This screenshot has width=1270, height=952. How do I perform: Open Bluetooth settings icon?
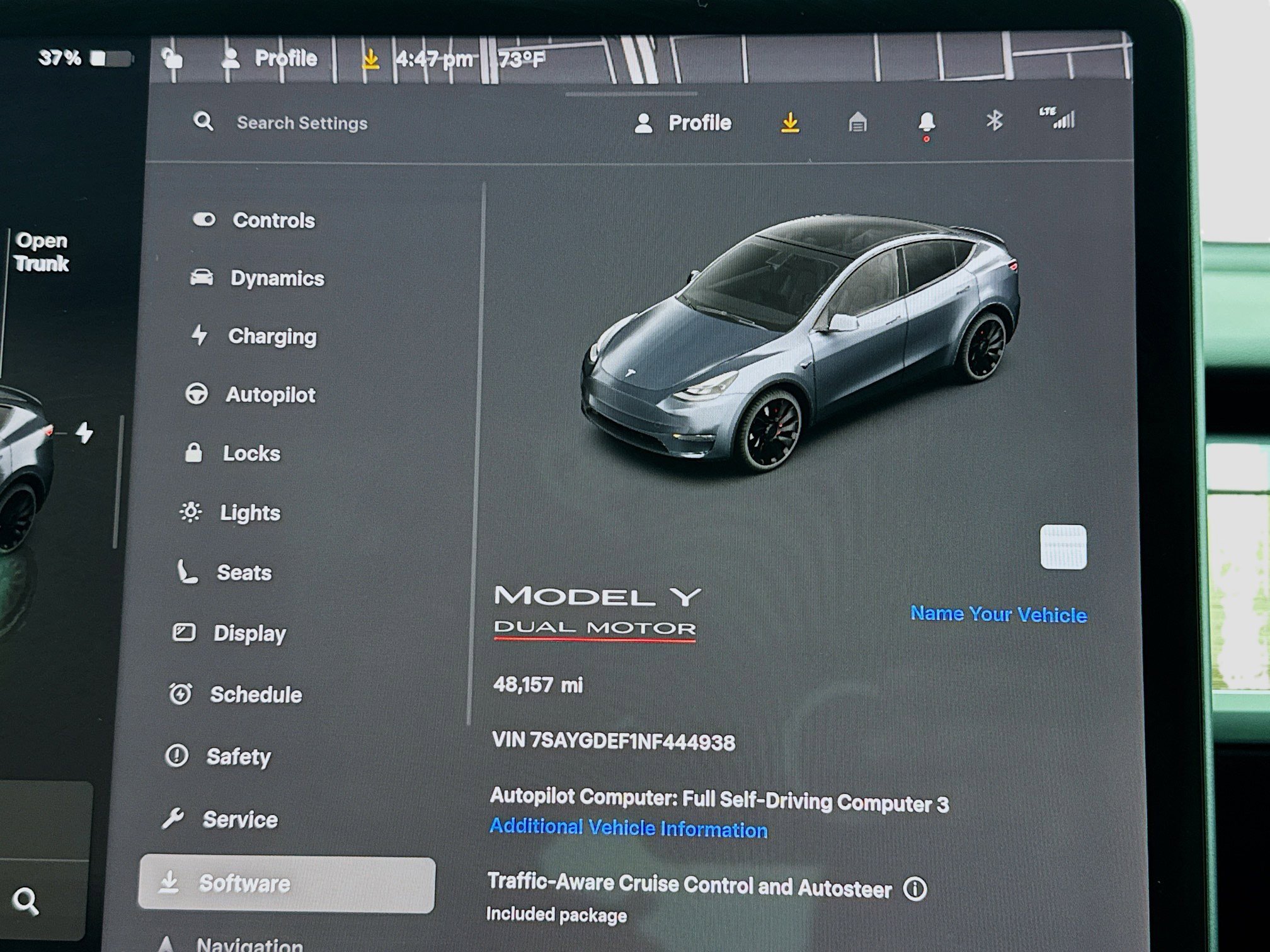[994, 120]
